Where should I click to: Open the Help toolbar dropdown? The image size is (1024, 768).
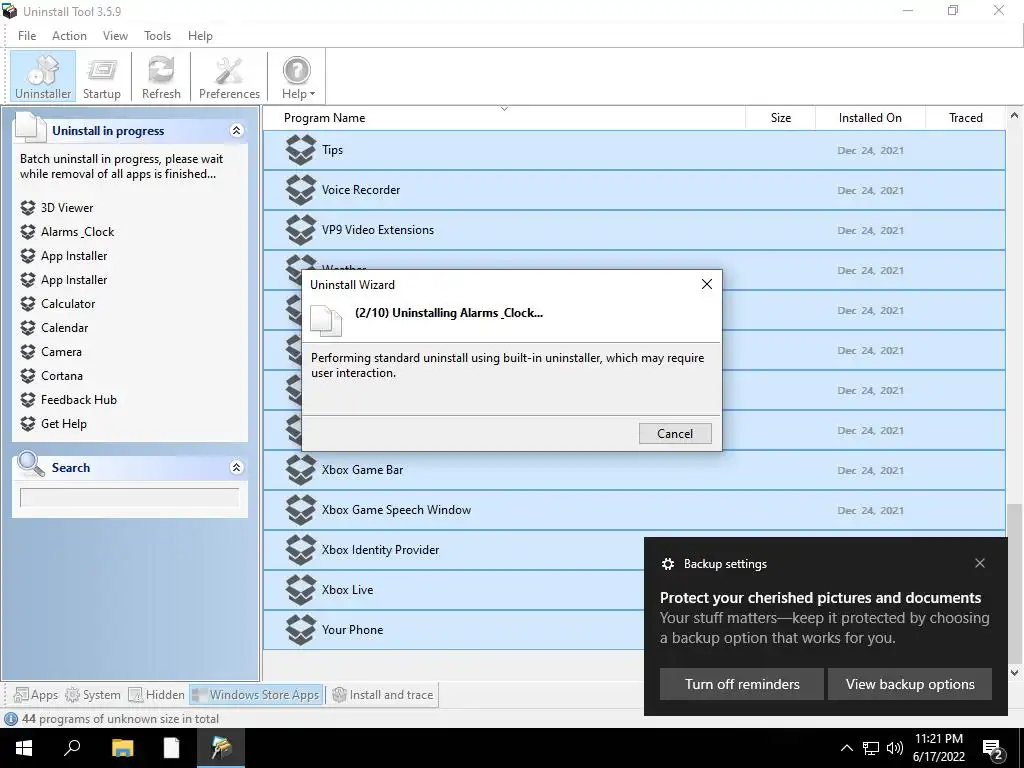(298, 77)
